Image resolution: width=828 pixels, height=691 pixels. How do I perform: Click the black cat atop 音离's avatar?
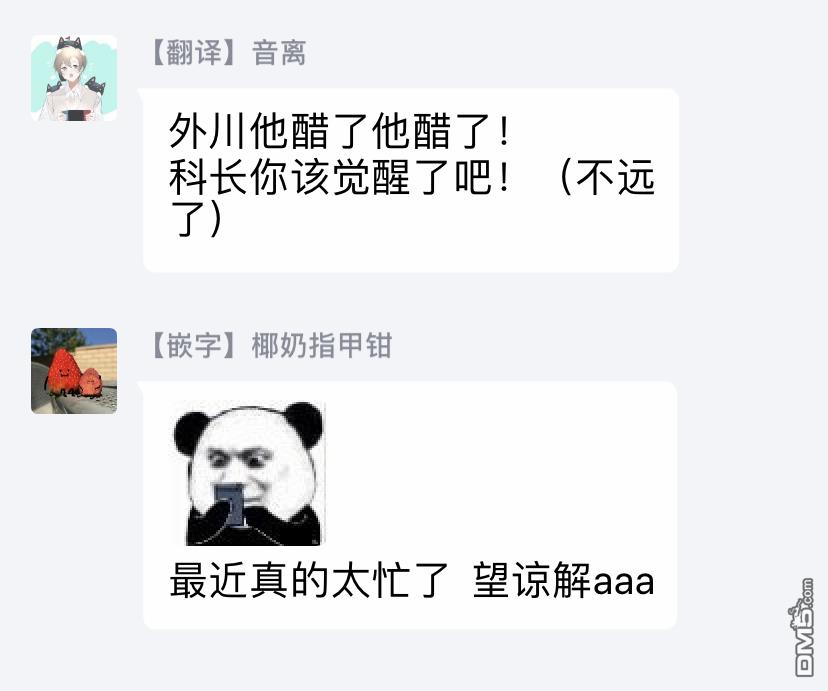[x=69, y=43]
